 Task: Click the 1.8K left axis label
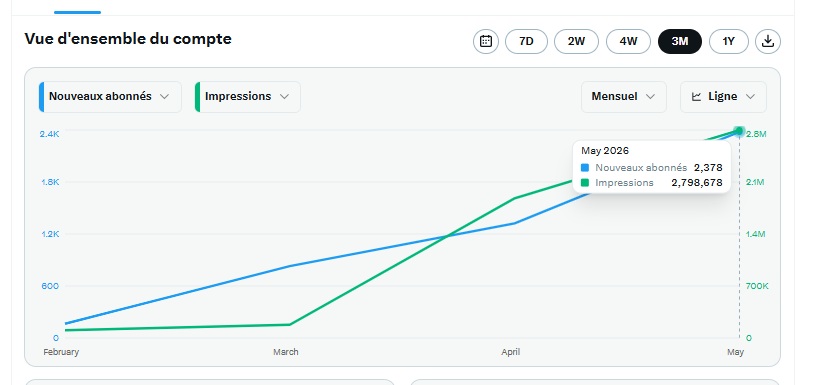click(50, 182)
